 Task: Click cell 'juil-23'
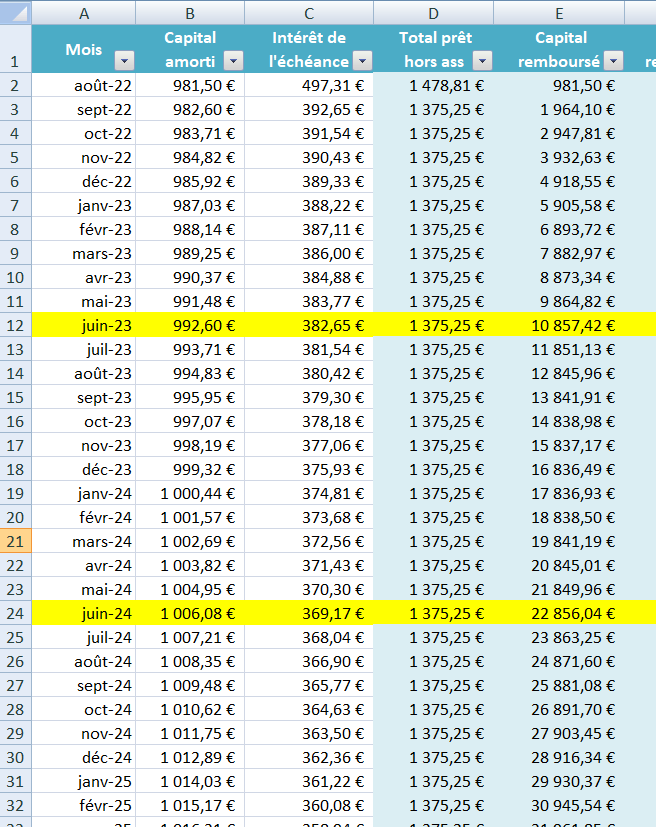(84, 350)
